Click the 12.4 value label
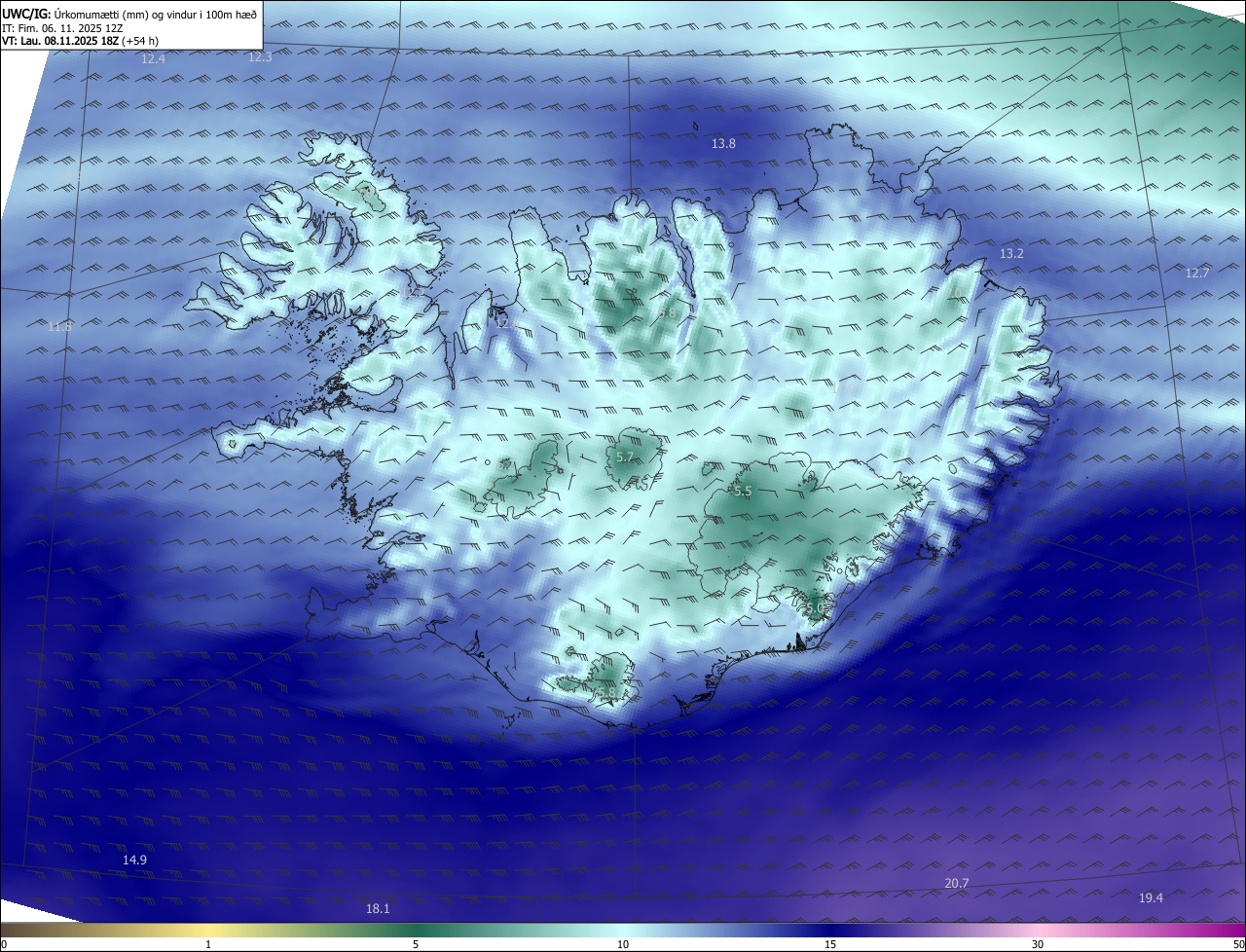The image size is (1246, 952). 154,59
